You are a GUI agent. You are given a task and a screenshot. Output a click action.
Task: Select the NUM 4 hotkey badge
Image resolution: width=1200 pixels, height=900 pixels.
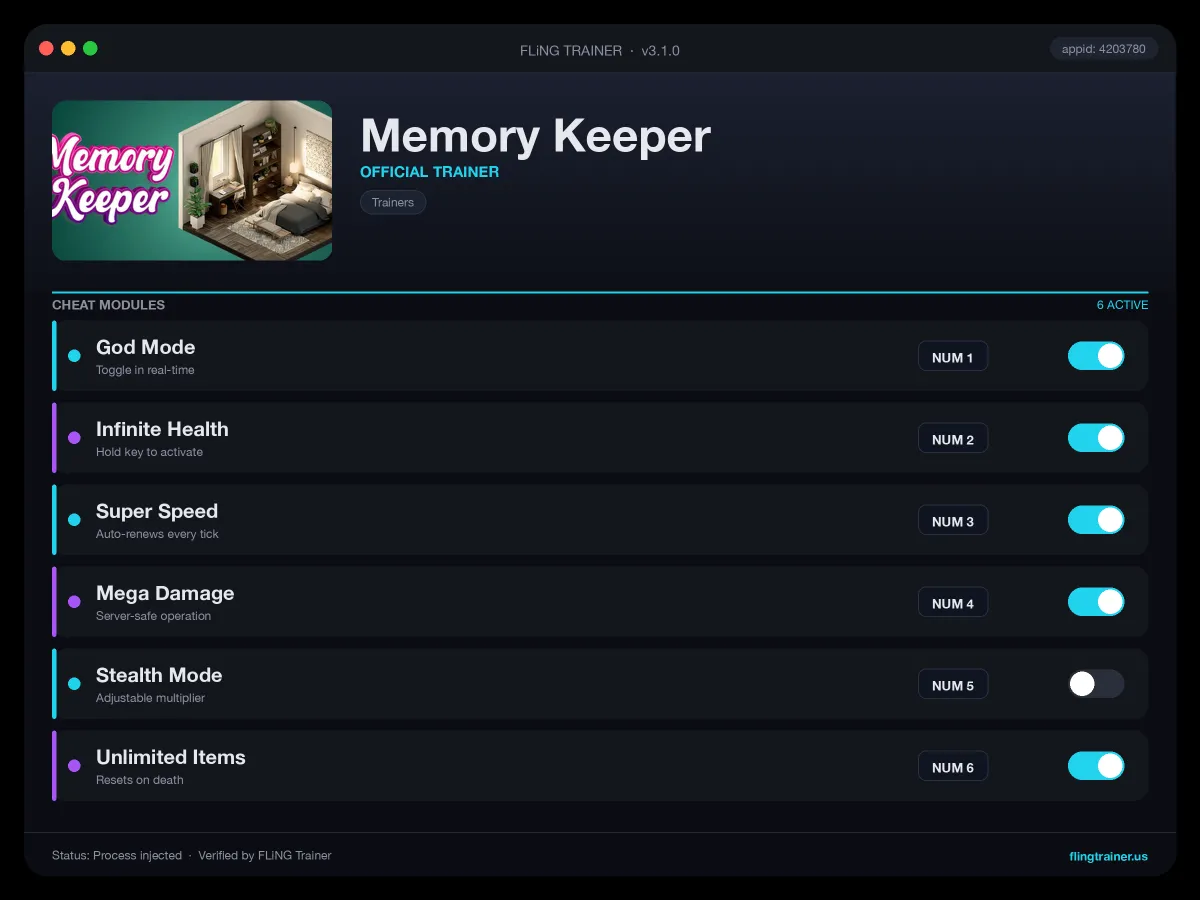tap(953, 603)
